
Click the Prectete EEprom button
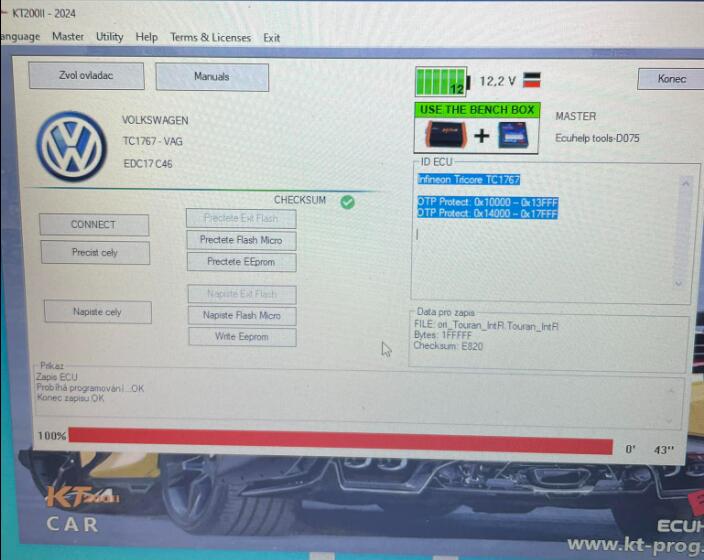tap(241, 262)
